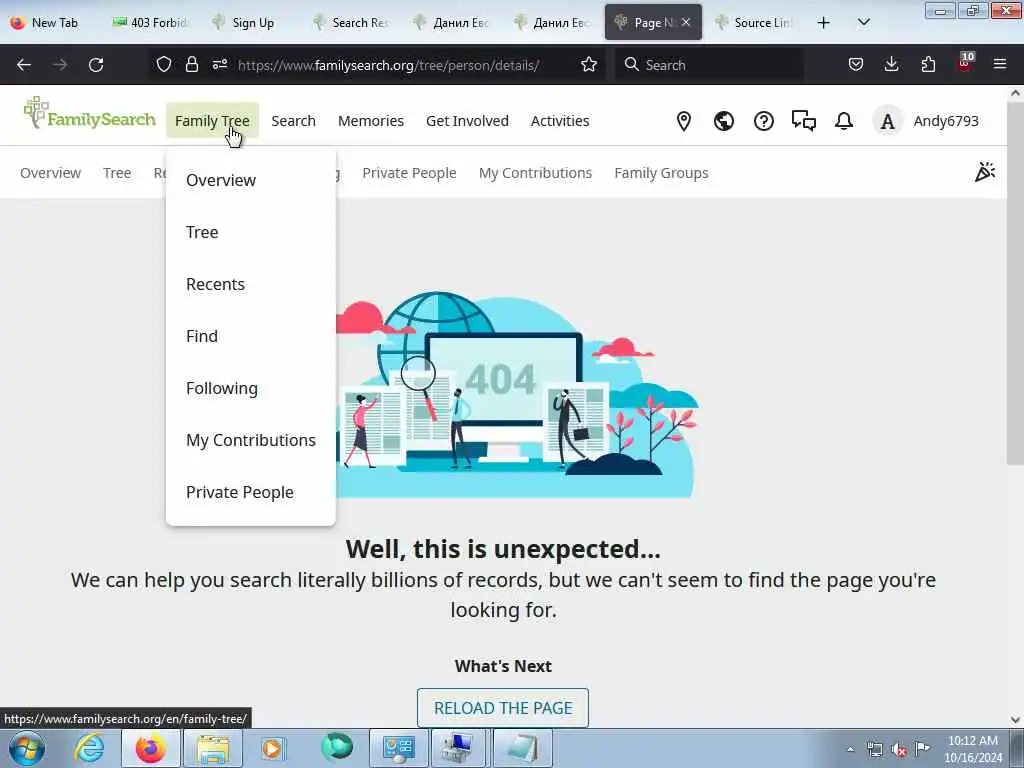This screenshot has width=1024, height=768.
Task: Open the media player taskbar icon
Action: tap(272, 748)
